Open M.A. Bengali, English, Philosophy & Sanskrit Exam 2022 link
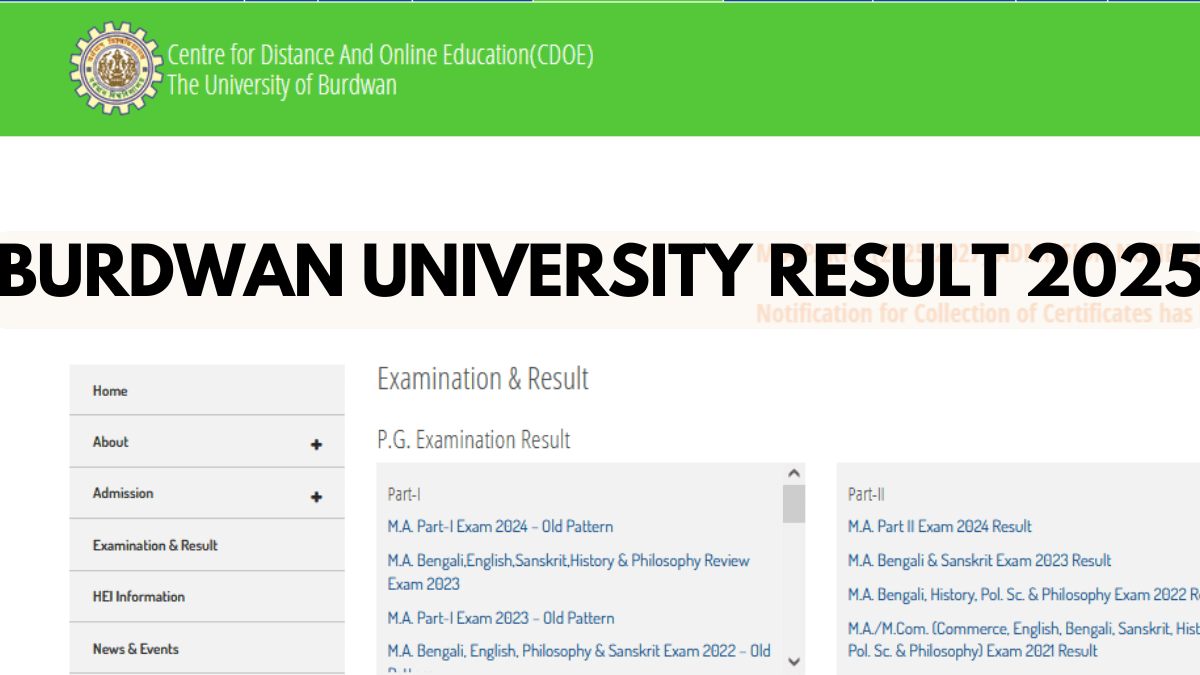The height and width of the screenshot is (675, 1200). 579,651
